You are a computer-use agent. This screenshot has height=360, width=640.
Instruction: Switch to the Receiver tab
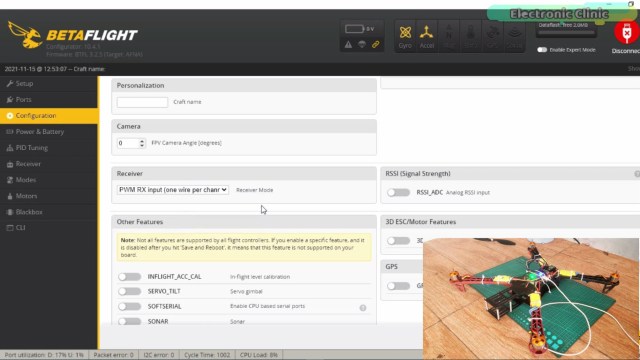[49, 164]
